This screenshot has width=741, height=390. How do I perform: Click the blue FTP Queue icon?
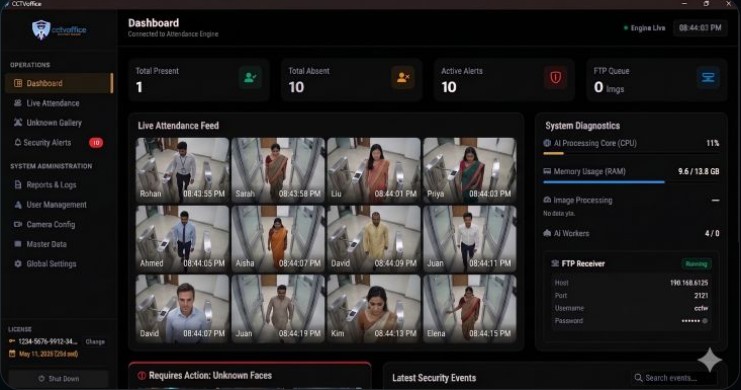708,78
